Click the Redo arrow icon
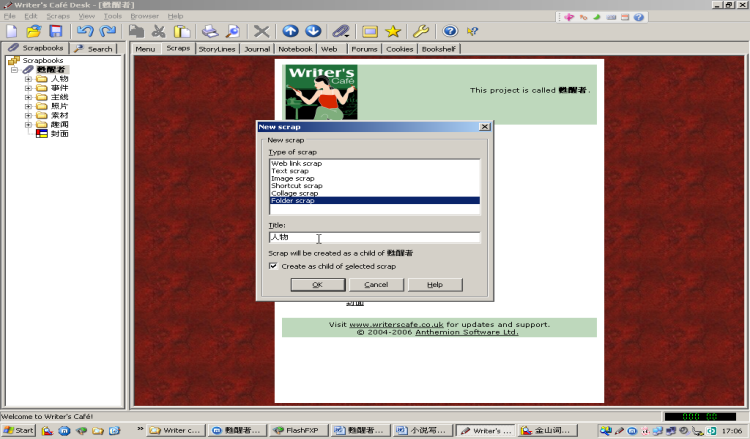Viewport: 750px width, 439px height. [108, 32]
